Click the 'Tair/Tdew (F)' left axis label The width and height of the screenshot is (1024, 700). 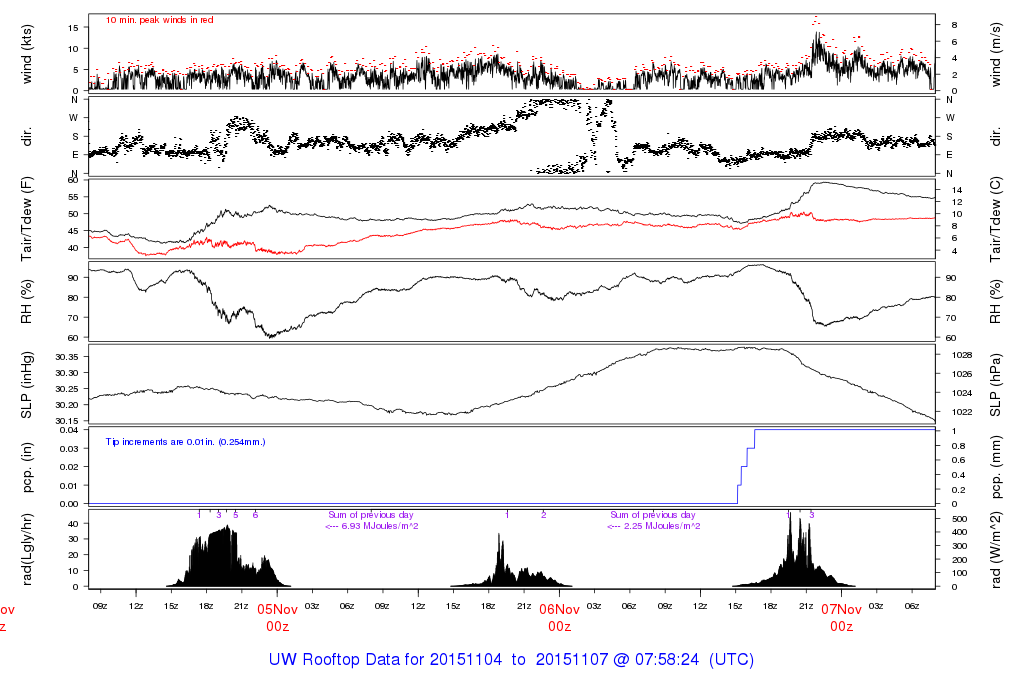pyautogui.click(x=27, y=219)
